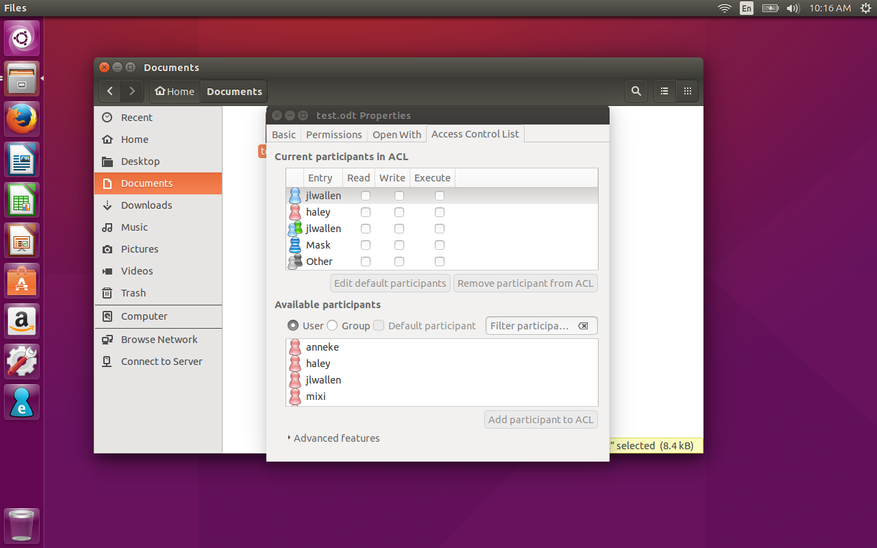Open the Open With tab
Image resolution: width=877 pixels, height=548 pixels.
click(397, 135)
